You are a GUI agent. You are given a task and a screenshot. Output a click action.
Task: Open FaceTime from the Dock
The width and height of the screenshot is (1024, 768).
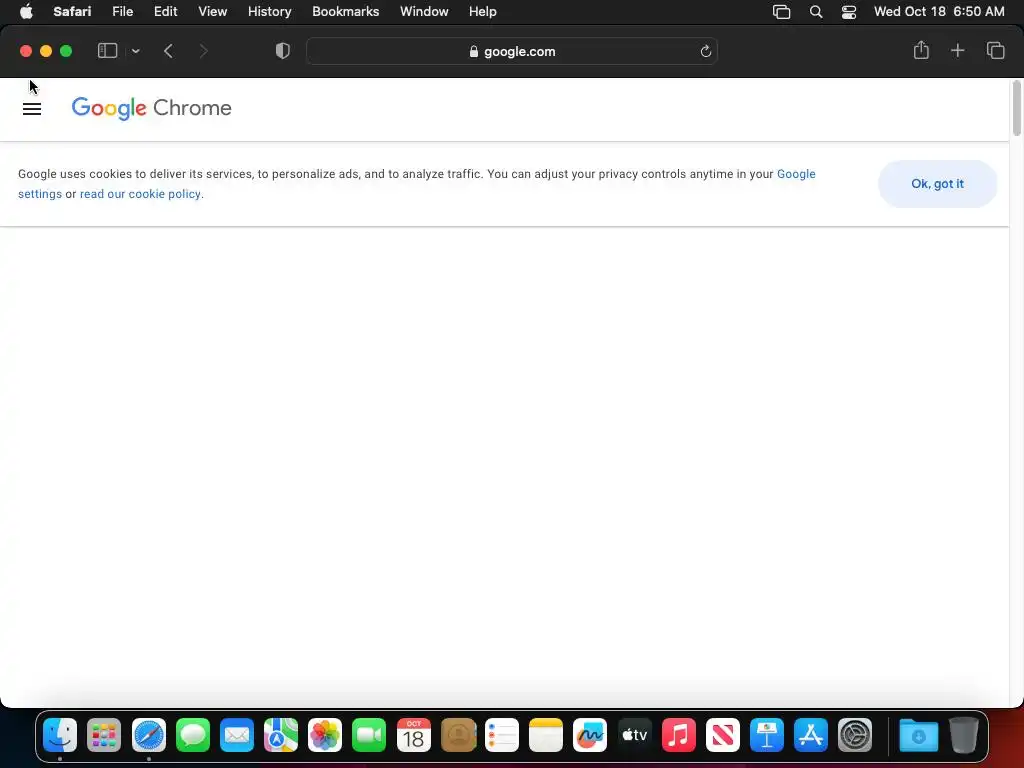click(x=369, y=735)
